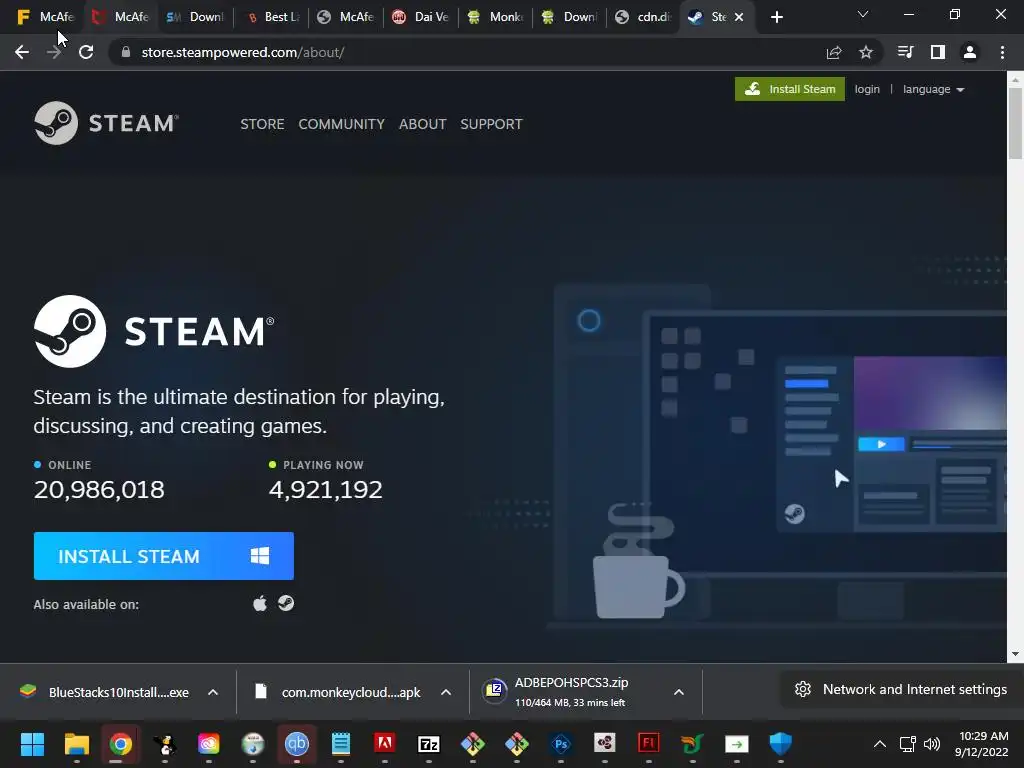
Task: Open the Chrome profile menu
Action: (x=970, y=52)
